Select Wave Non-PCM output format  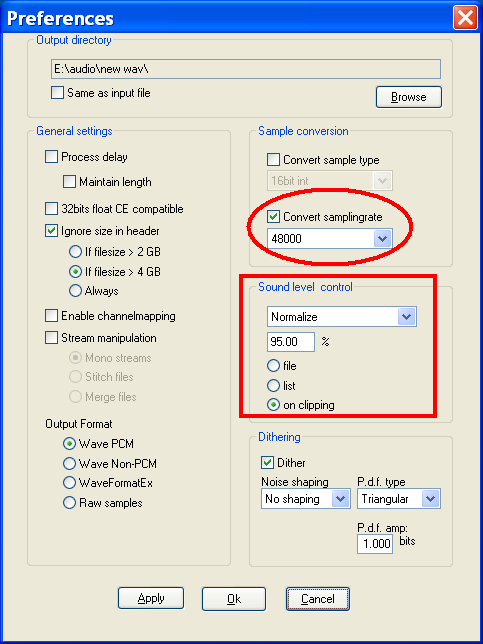[69, 464]
